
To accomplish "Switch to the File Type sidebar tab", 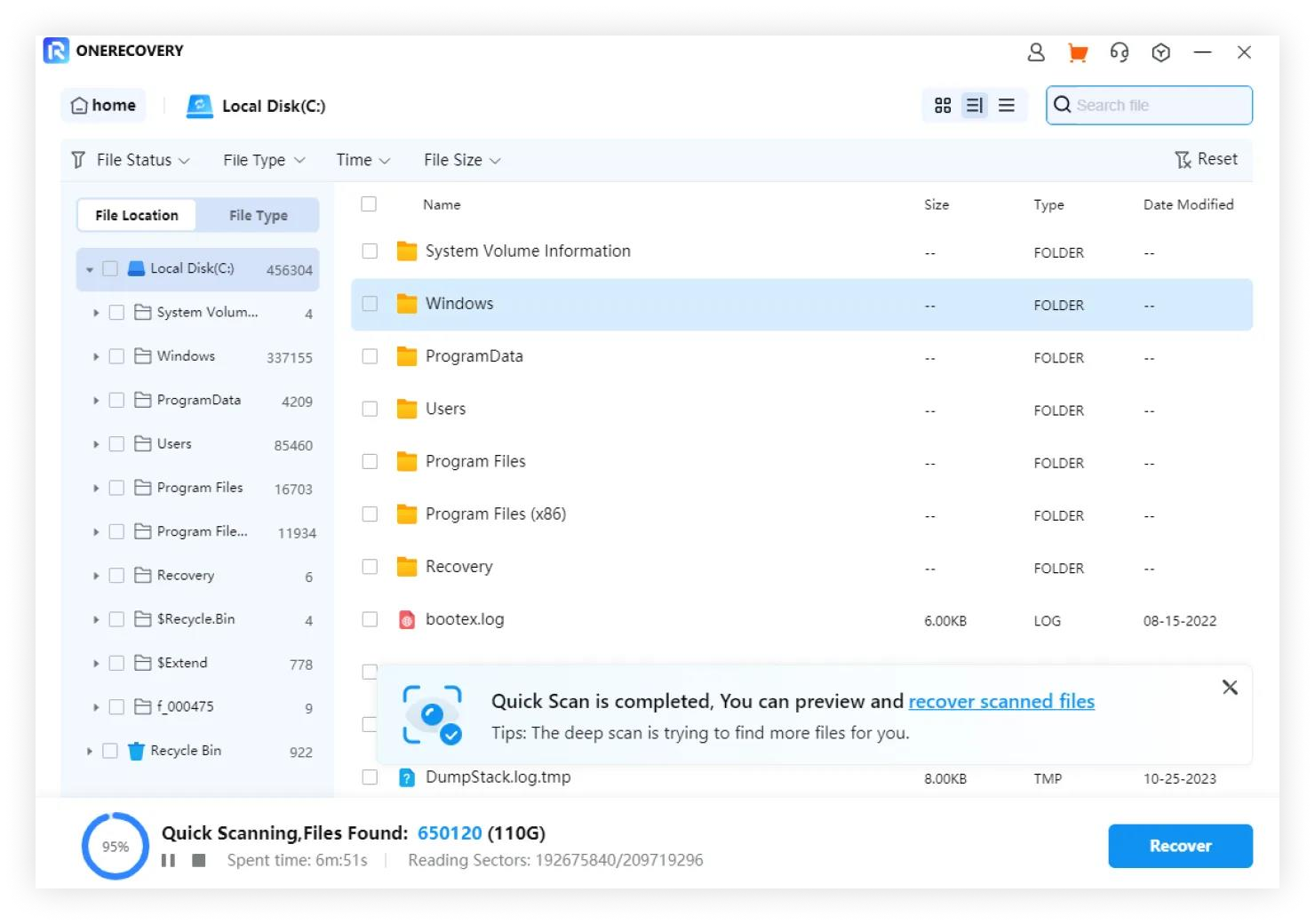I will point(258,215).
